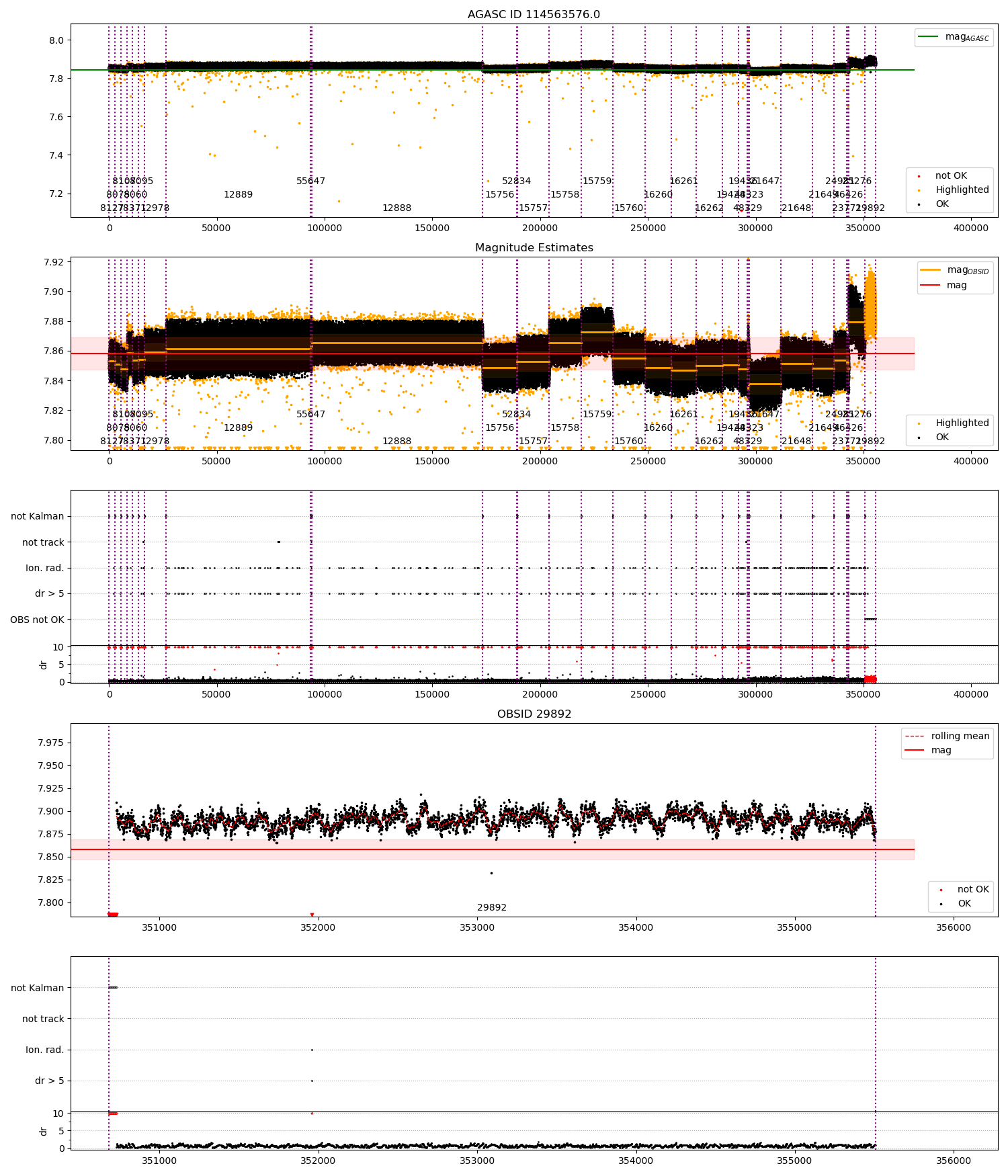1008x1176 pixels.
Task: Click the title 'AGASC ID 114563576.0'
Action: tap(534, 14)
